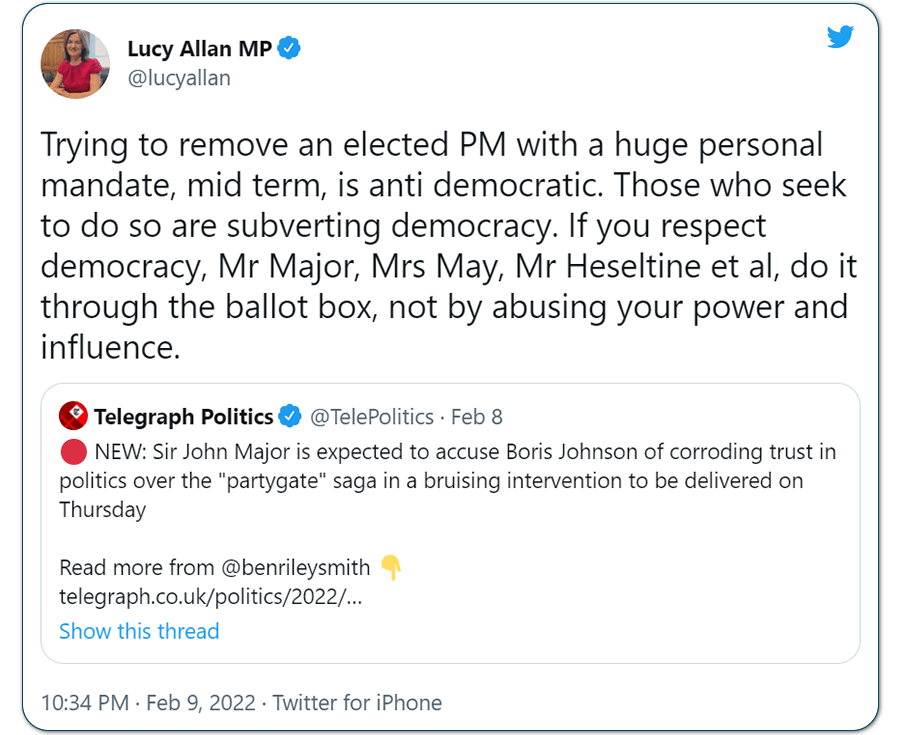Expand Show this thread
900x735 pixels.
139,631
